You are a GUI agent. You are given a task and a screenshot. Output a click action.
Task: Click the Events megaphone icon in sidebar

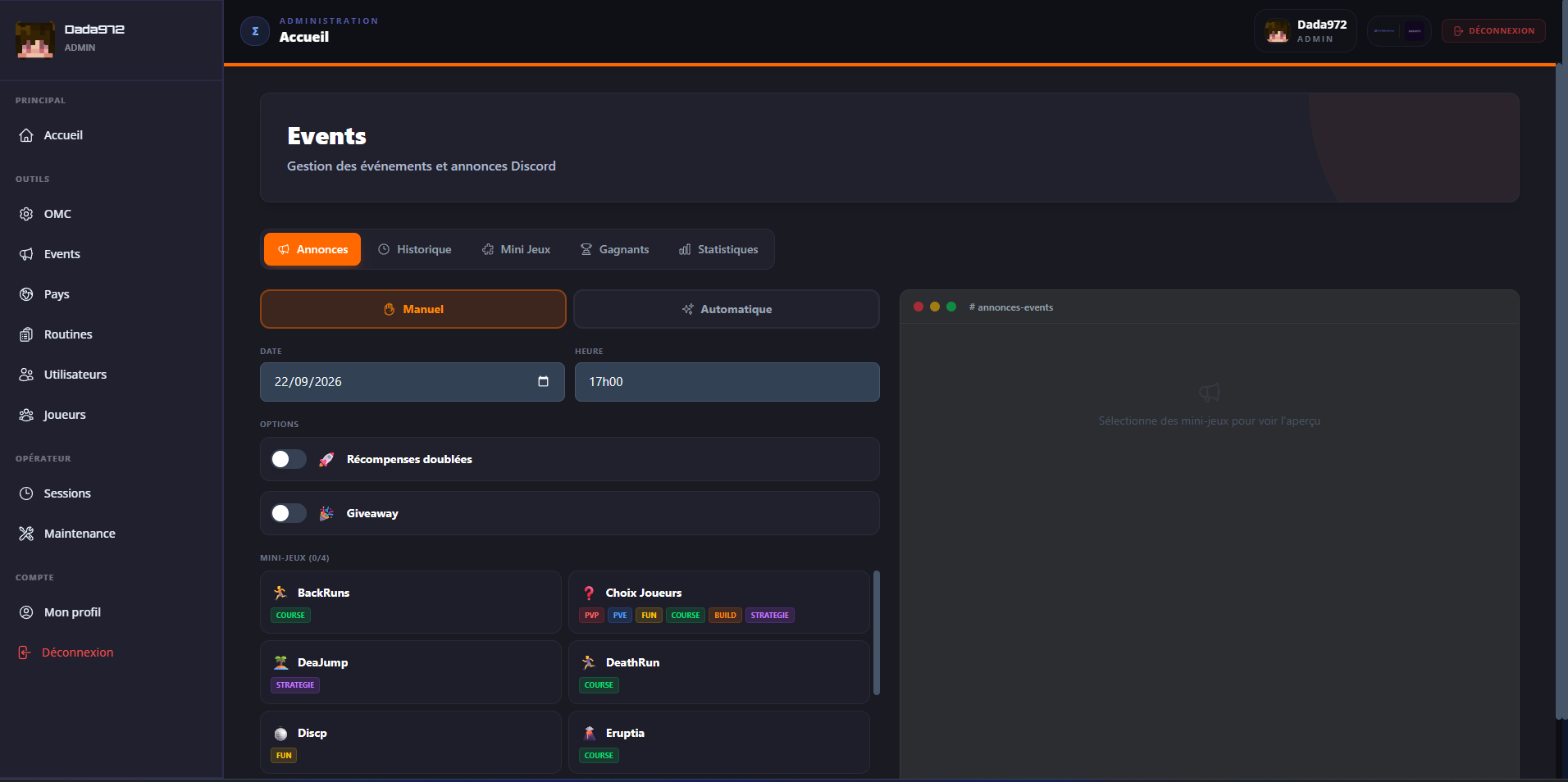pyautogui.click(x=26, y=254)
